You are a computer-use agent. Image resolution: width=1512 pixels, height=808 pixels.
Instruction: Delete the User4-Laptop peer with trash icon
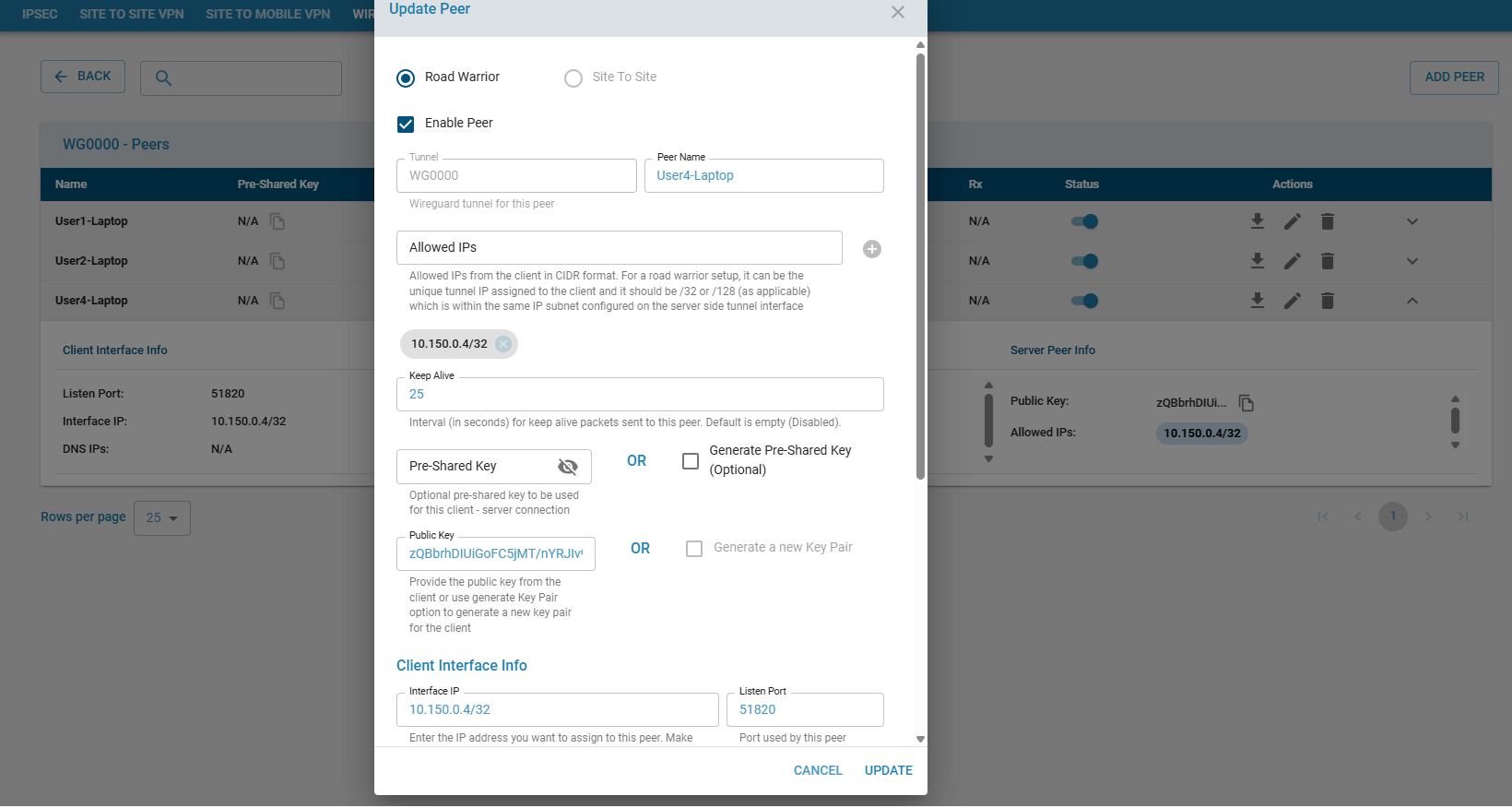click(1327, 301)
